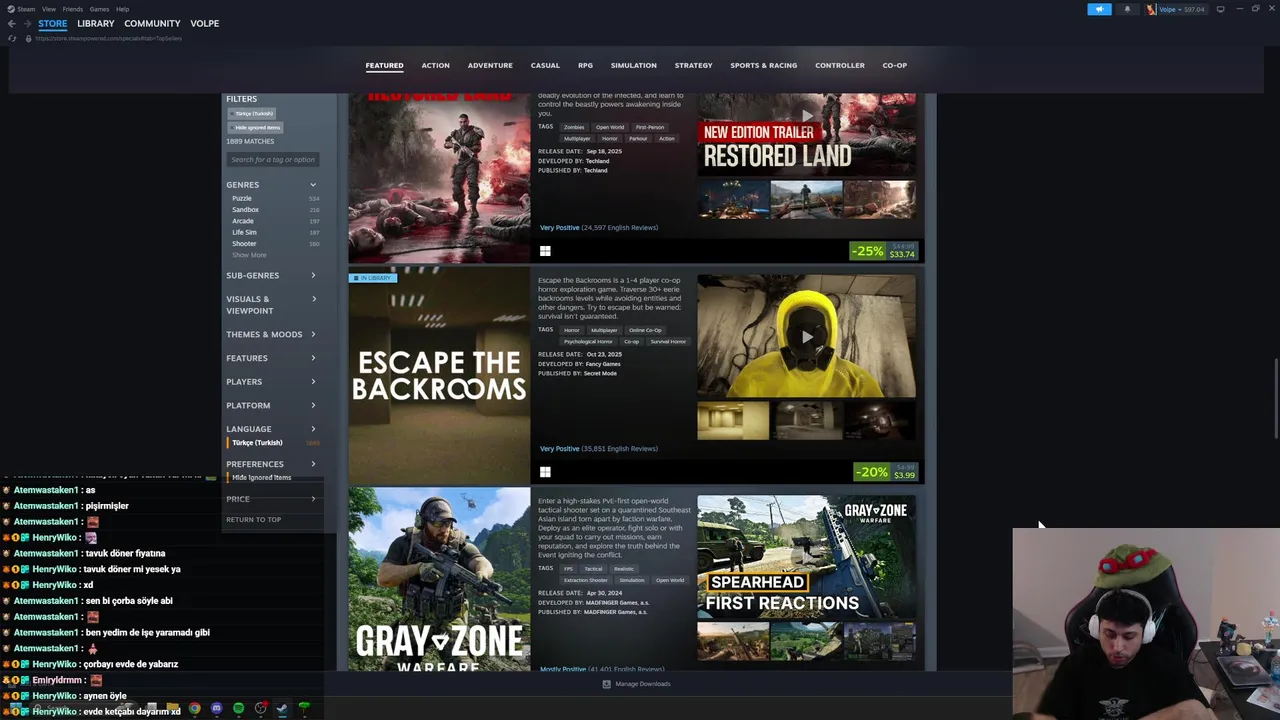
Task: Click the Restored Land -25% price button
Action: (884, 251)
